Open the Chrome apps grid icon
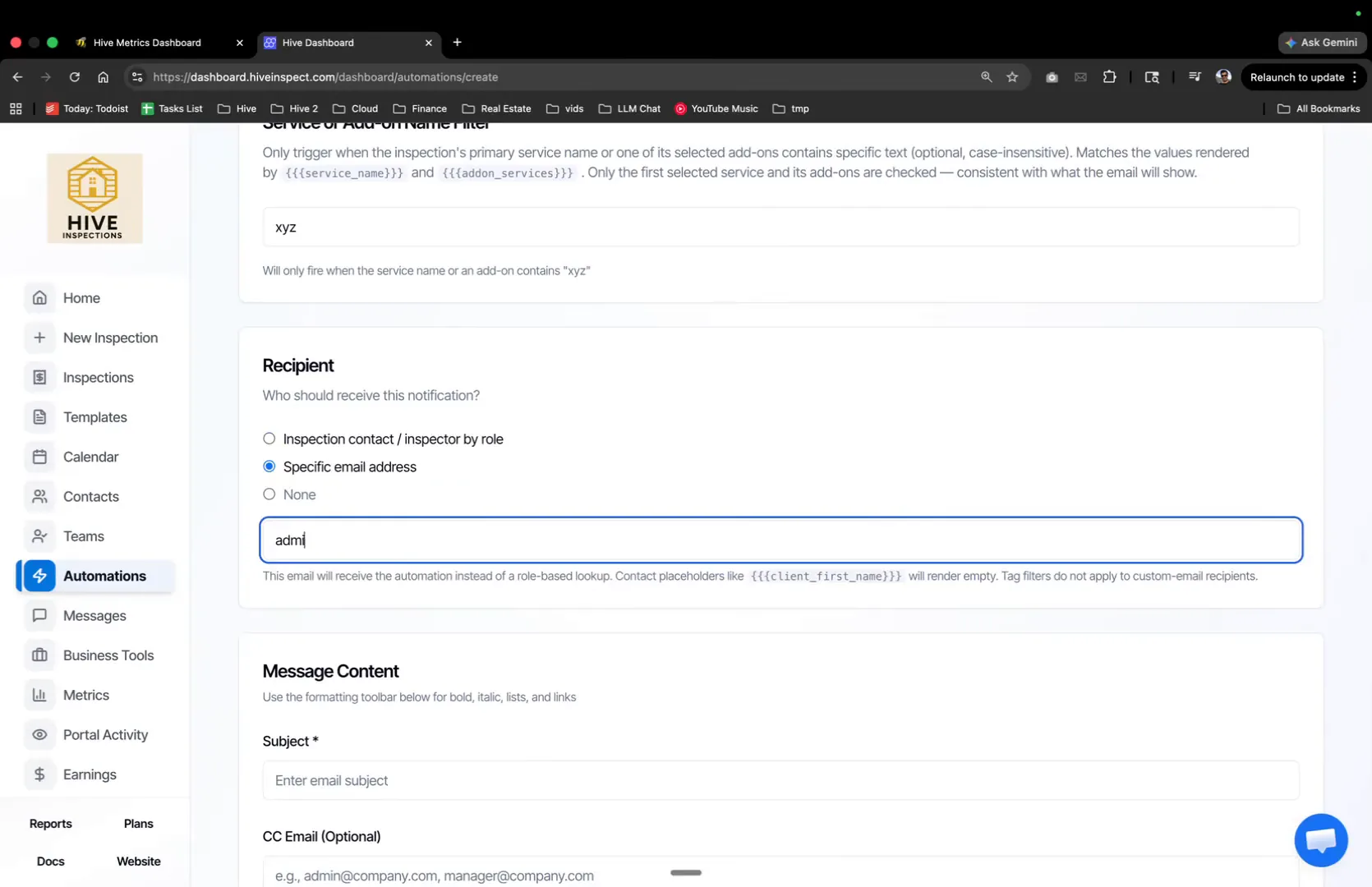Image resolution: width=1372 pixels, height=887 pixels. click(x=16, y=108)
